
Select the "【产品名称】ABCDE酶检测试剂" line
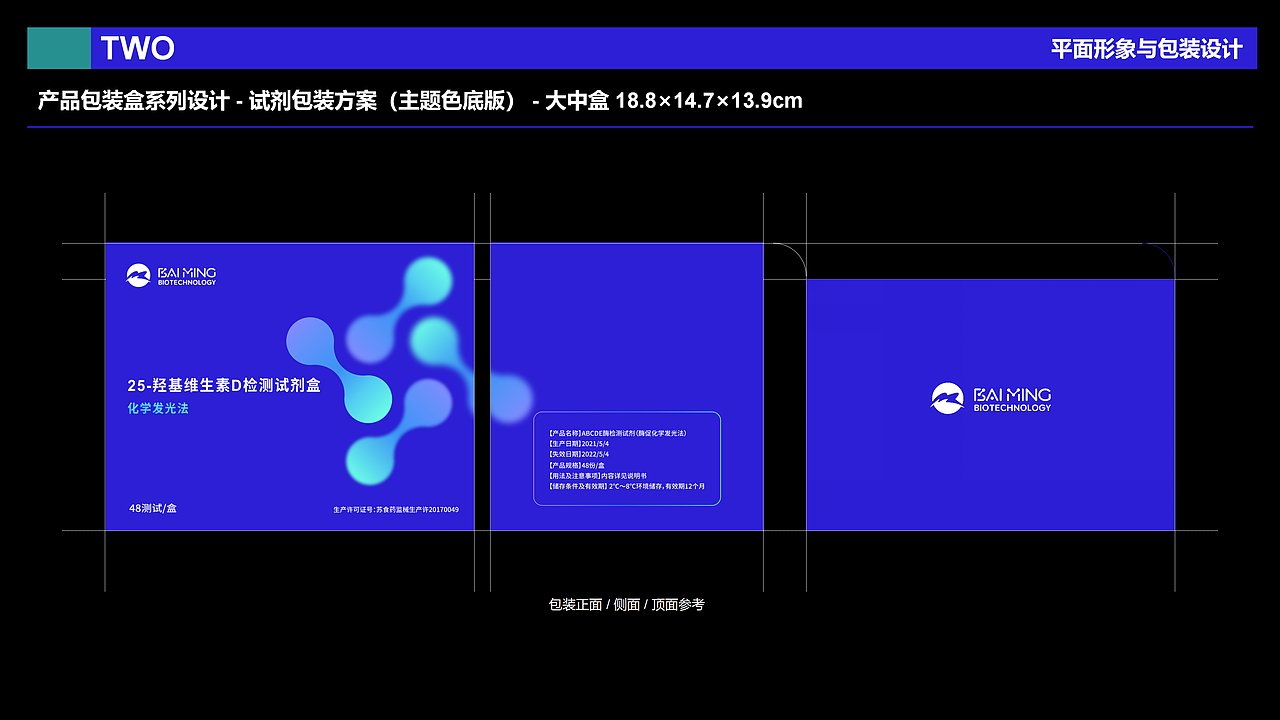[618, 434]
